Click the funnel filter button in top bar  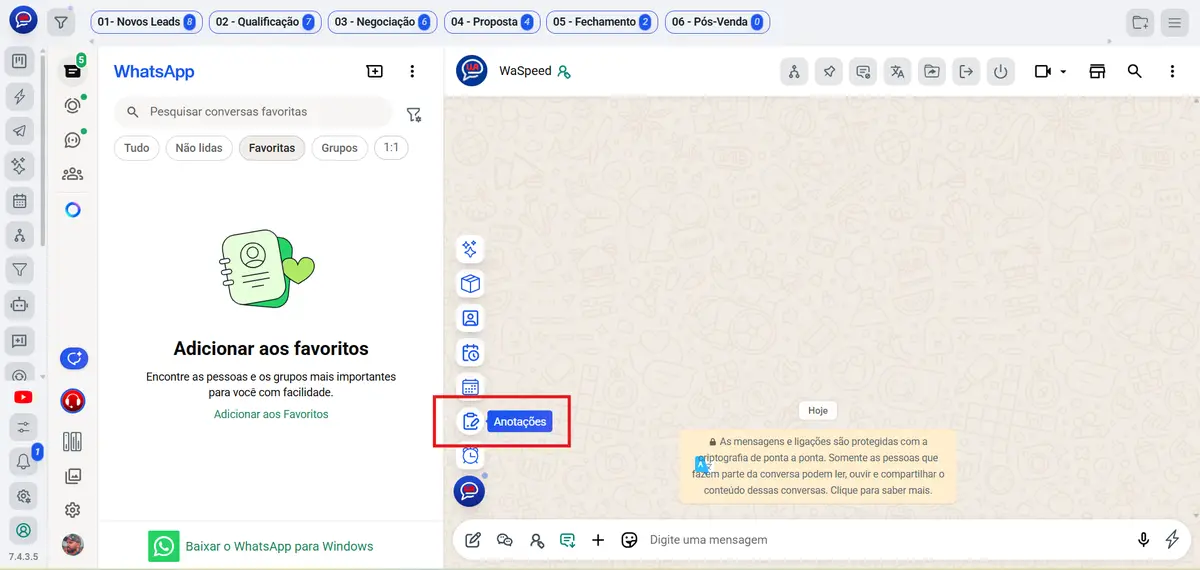coord(61,22)
